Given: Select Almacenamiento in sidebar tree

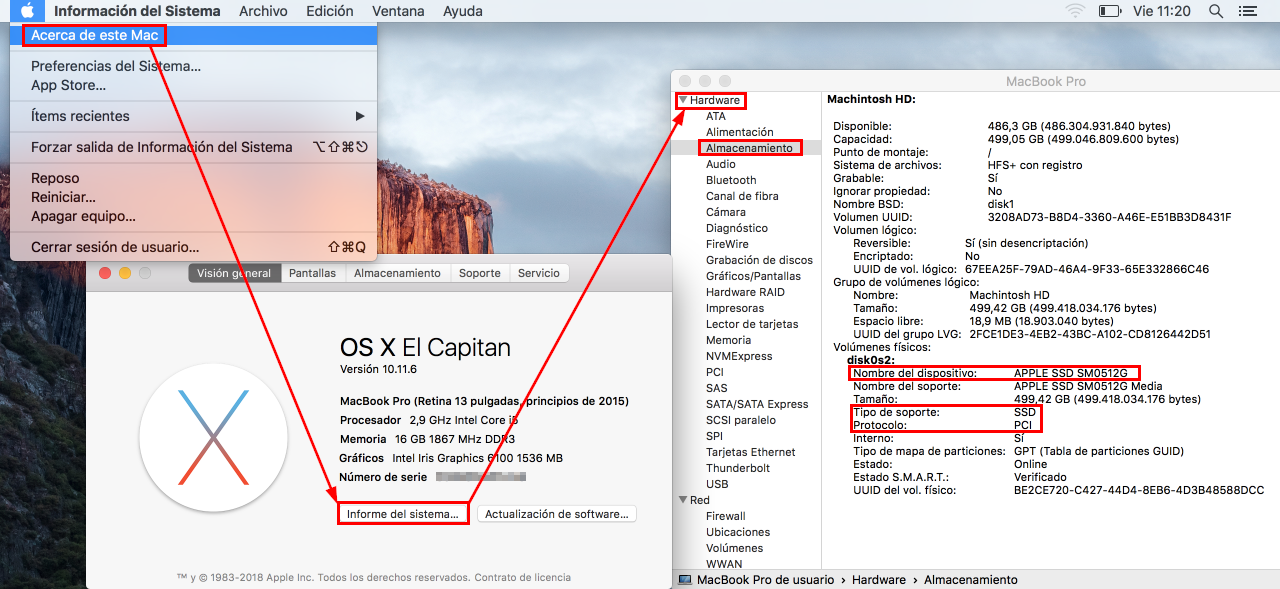Looking at the screenshot, I should (x=749, y=148).
